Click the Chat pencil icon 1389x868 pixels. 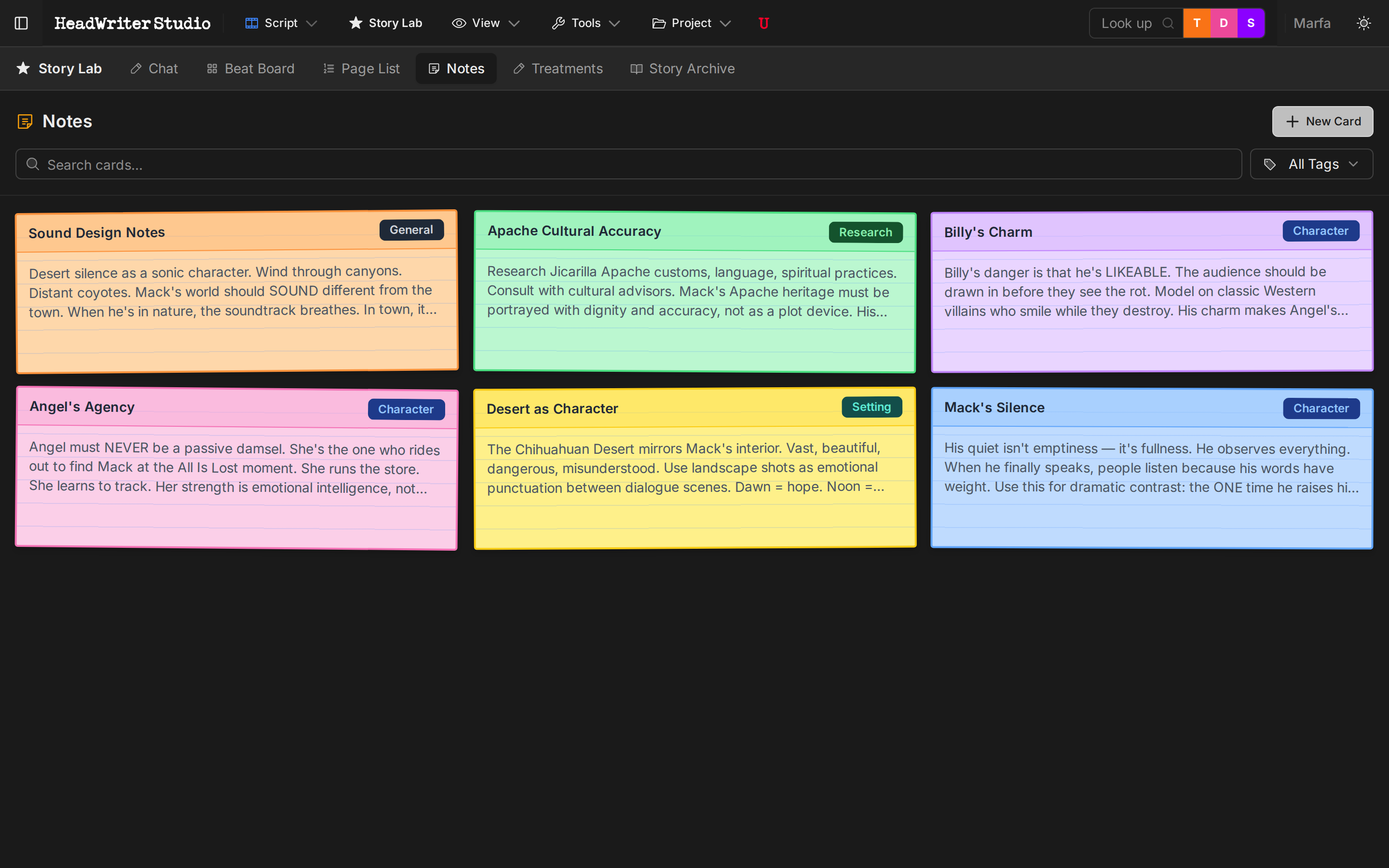coord(136,68)
